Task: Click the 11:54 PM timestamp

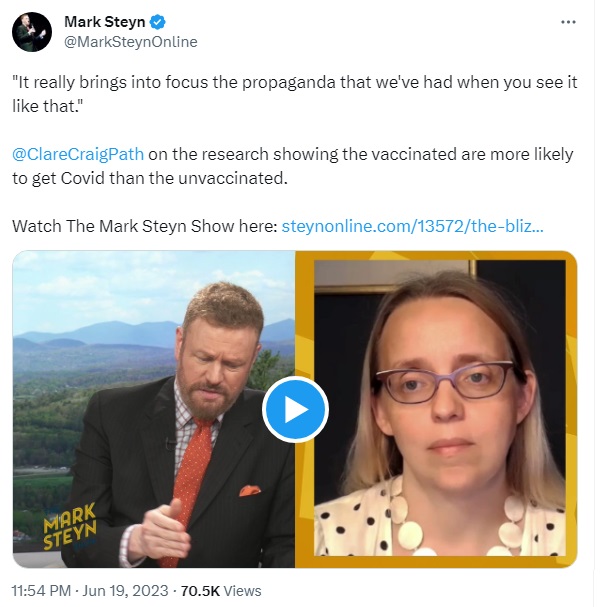Action: 41,591
